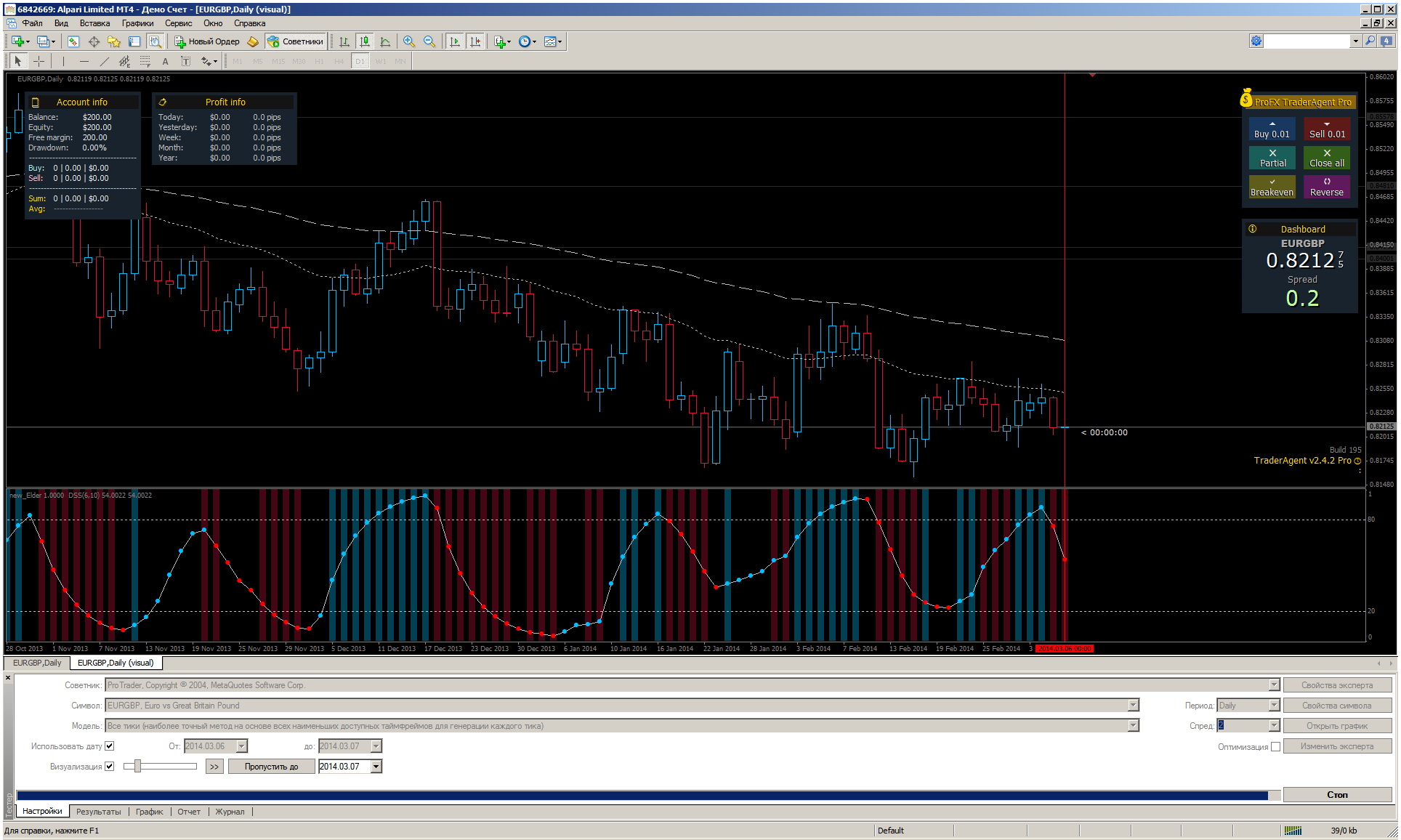
Task: Open the 'Отчет' tester tab
Action: coord(189,812)
